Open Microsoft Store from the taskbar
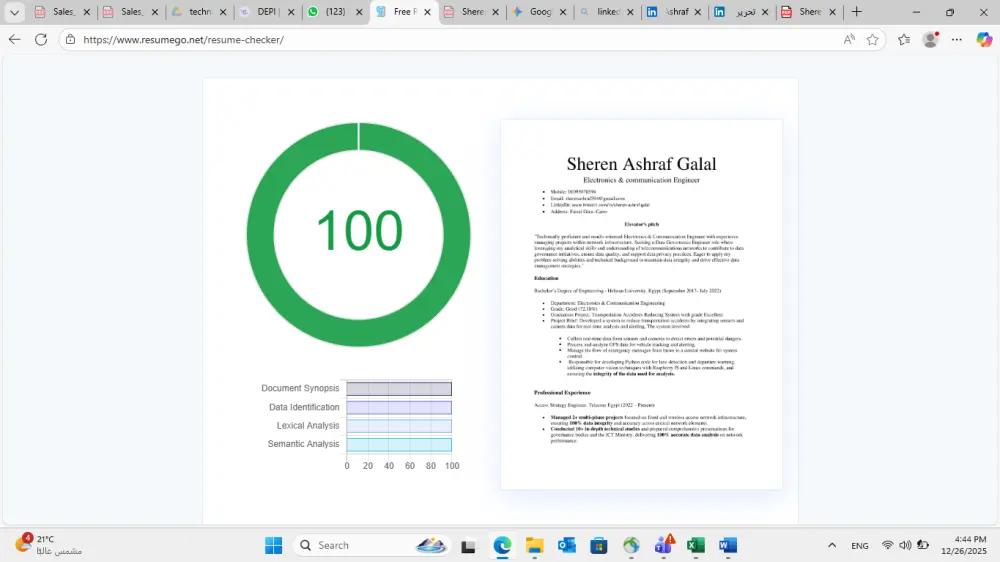The width and height of the screenshot is (1000, 562). pos(599,545)
